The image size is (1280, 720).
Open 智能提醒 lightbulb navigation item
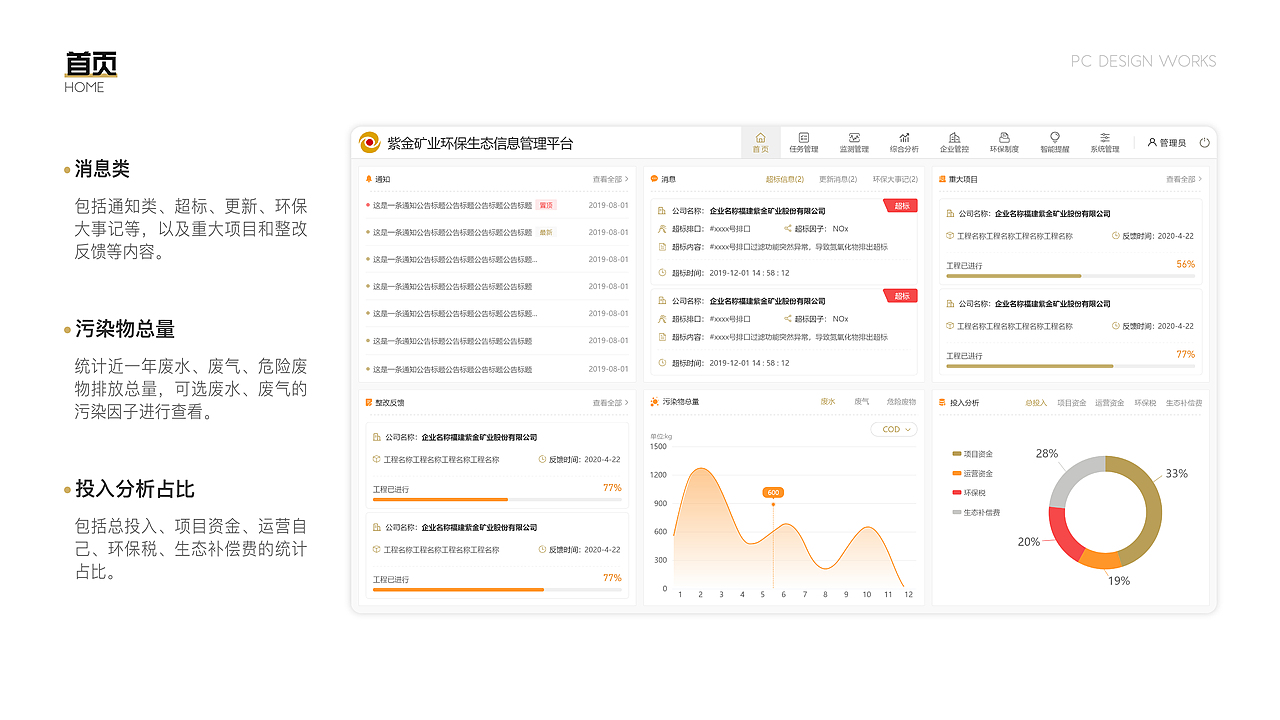click(1054, 143)
